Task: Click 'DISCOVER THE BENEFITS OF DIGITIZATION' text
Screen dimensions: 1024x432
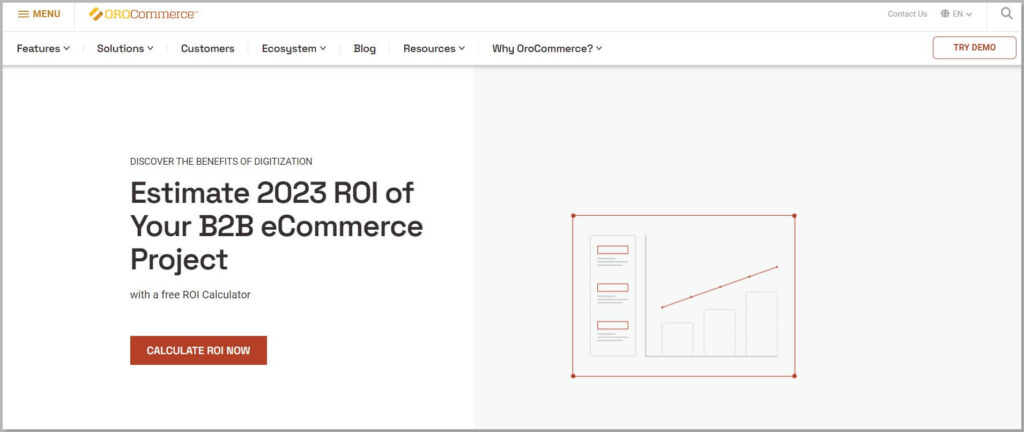Action: pos(221,161)
